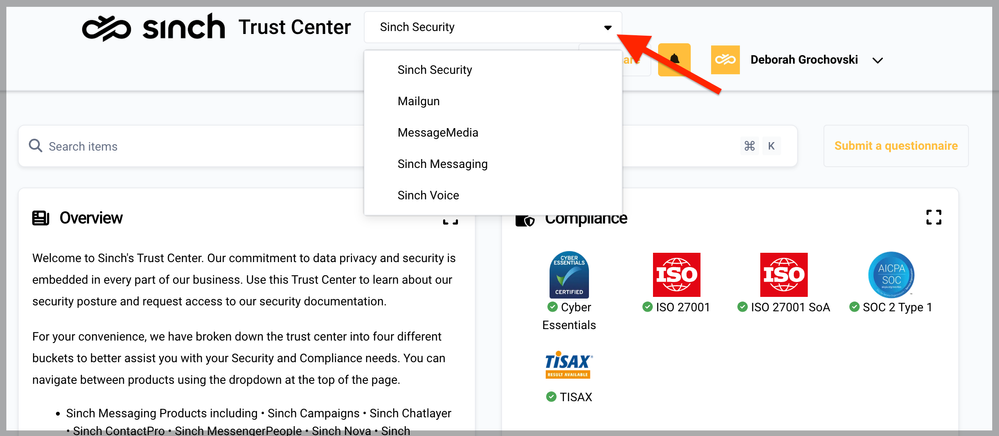Select Mailgun from the list
The image size is (999, 436).
coord(493,101)
